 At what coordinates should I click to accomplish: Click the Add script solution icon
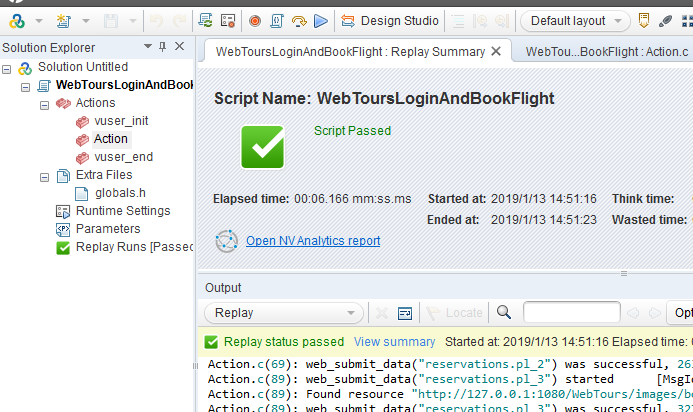pos(17,21)
